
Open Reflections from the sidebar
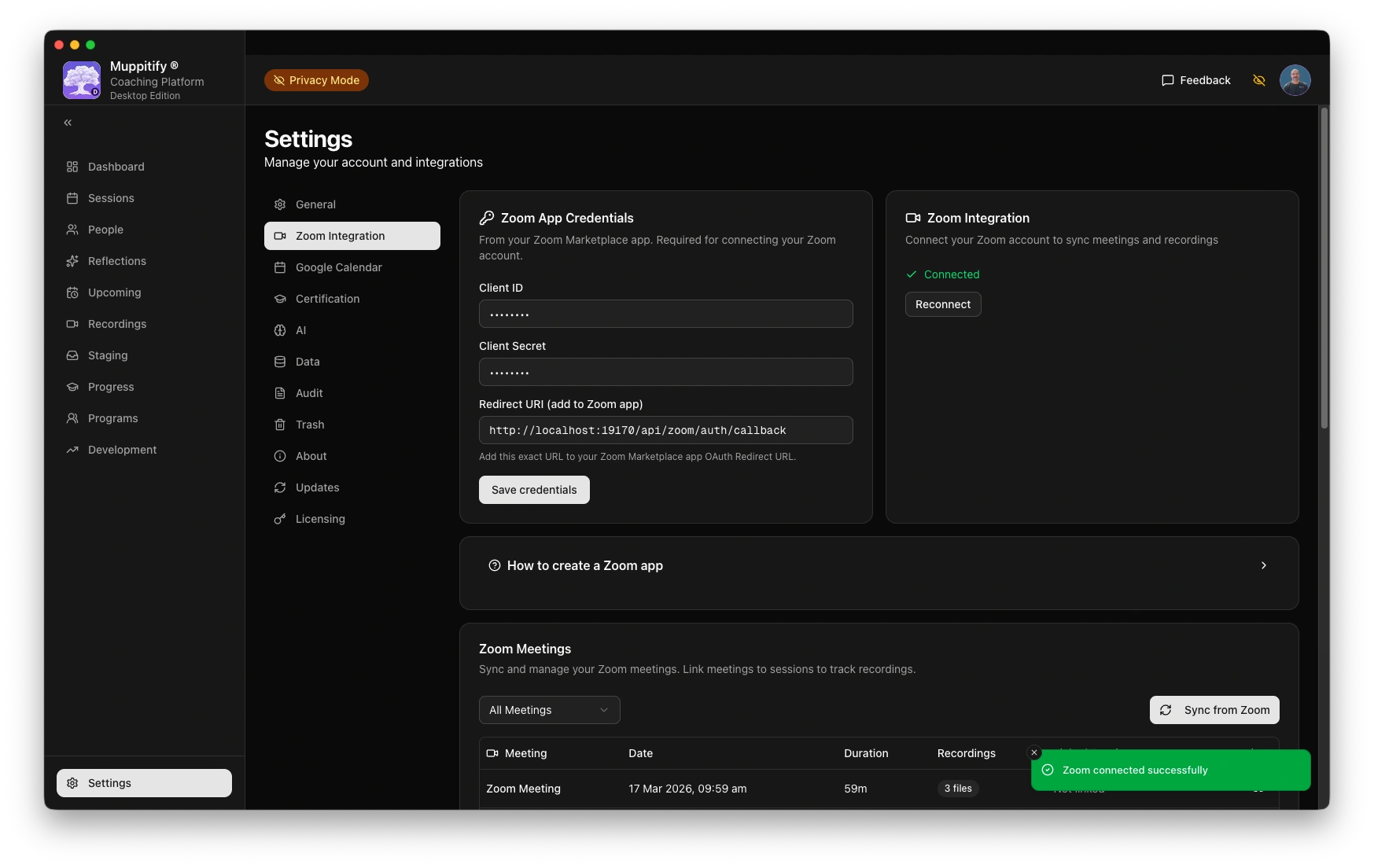click(x=116, y=261)
